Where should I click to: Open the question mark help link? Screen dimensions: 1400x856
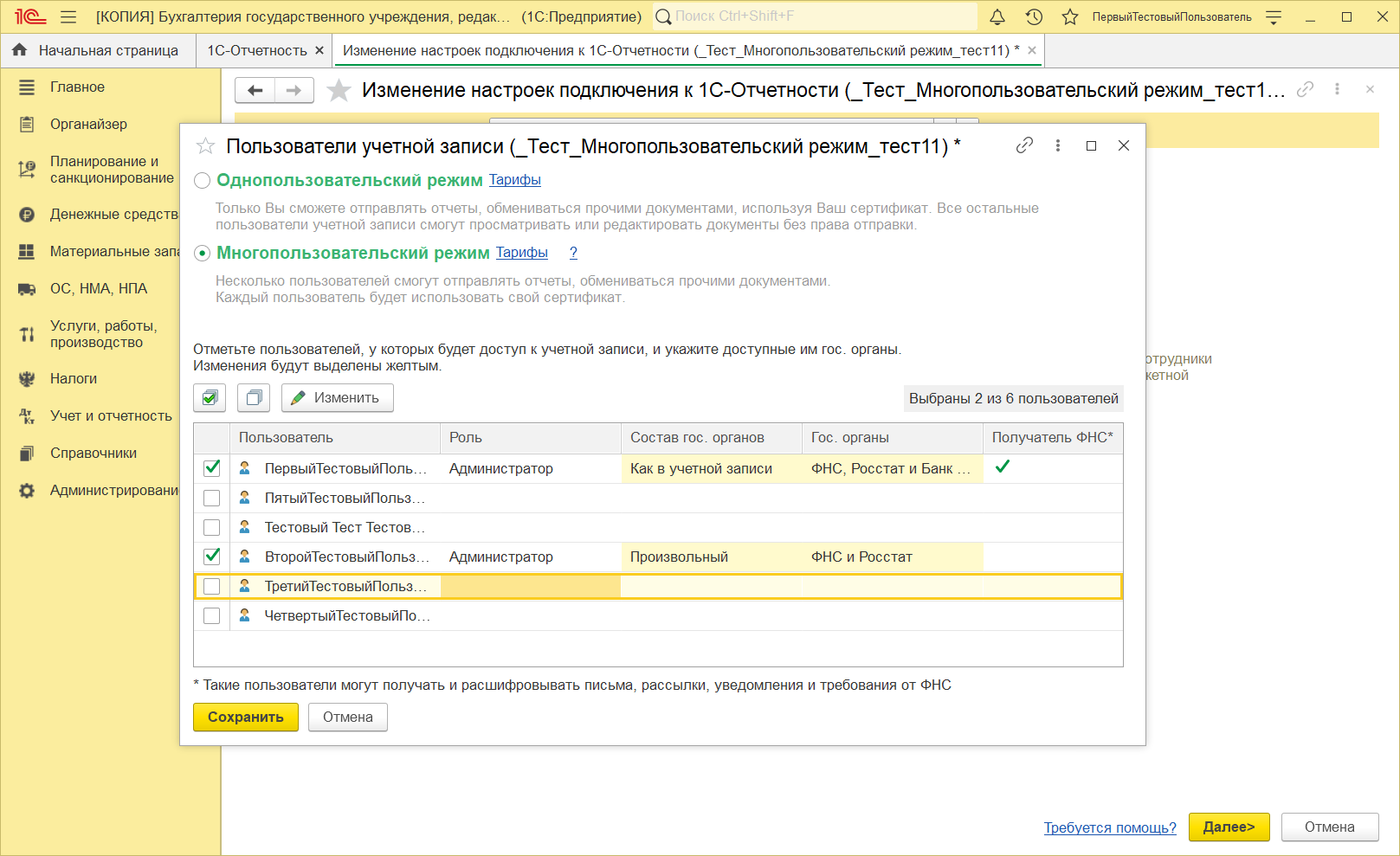[x=573, y=253]
